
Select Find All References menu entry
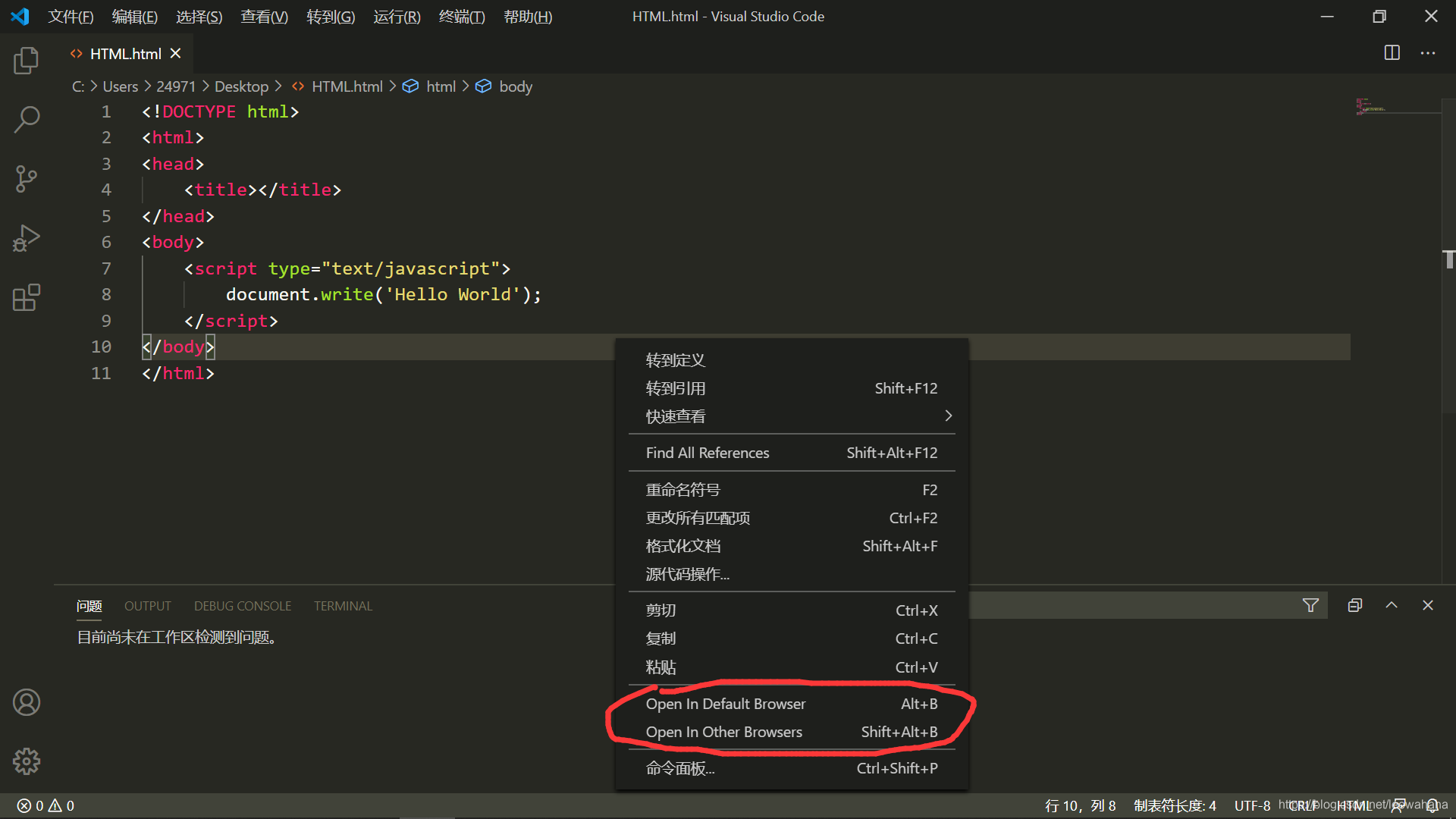point(792,453)
